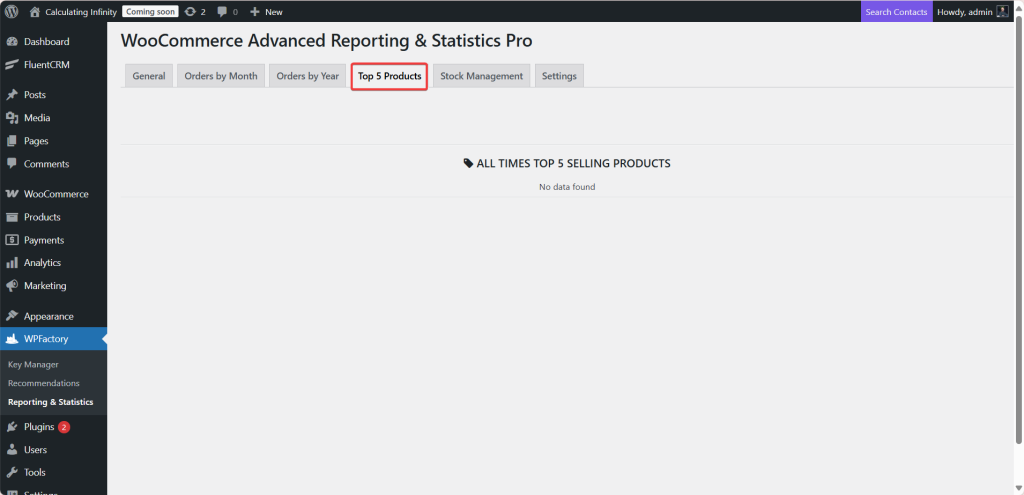Viewport: 1024px width, 495px height.
Task: Click the Marketing megaphone icon
Action: (x=12, y=285)
